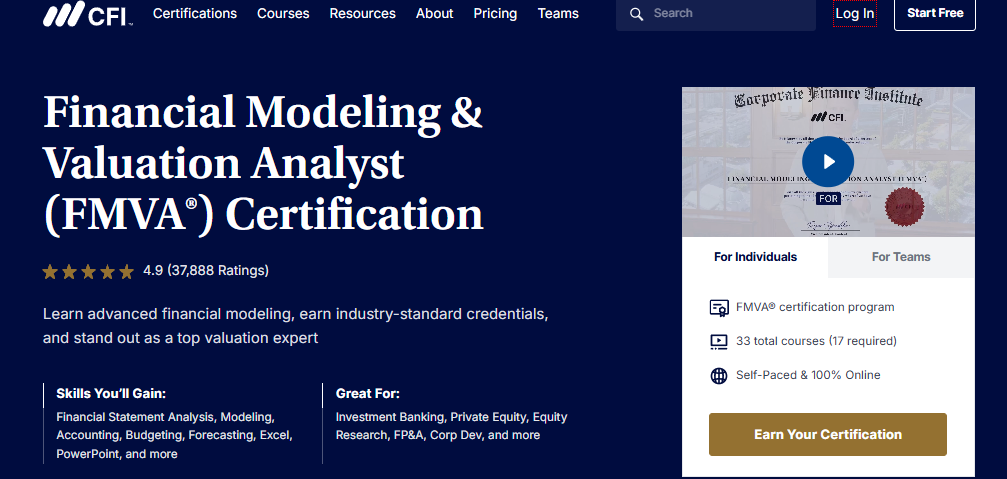Click the 37,888 Ratings text
The height and width of the screenshot is (479, 1007).
(x=218, y=271)
